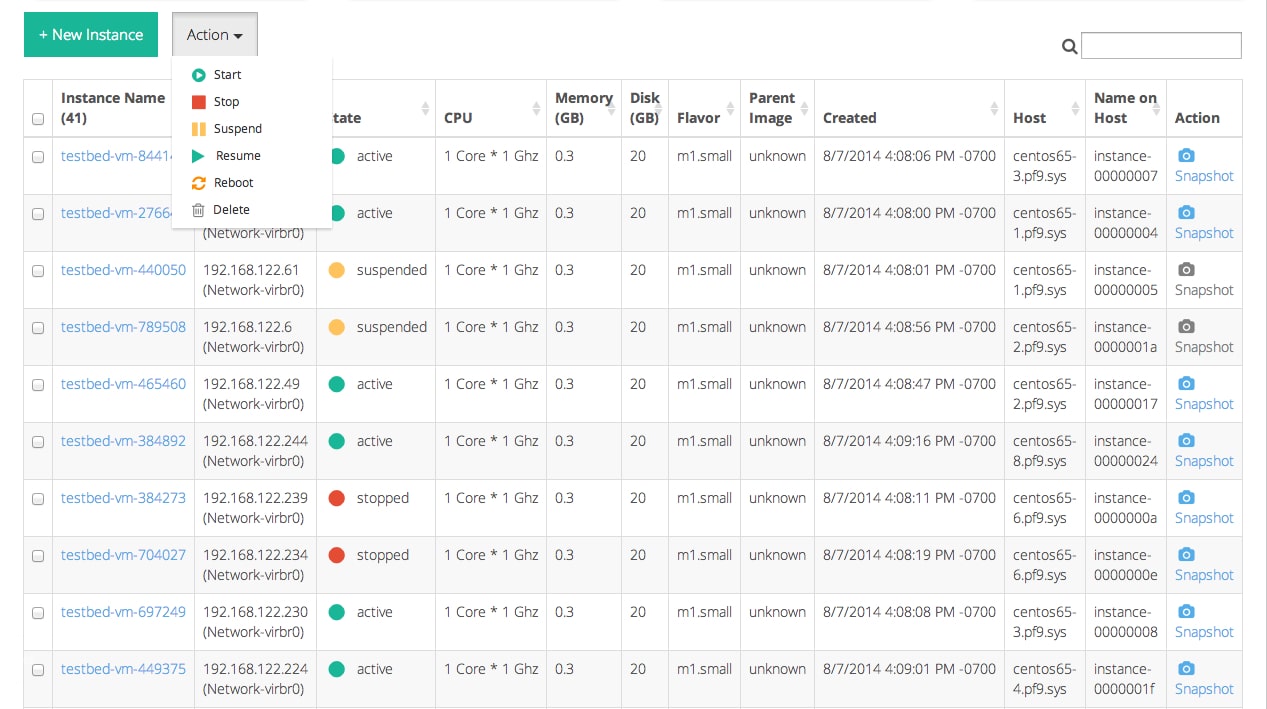
Task: Click yellow suspended dot for testbed-vm-789508
Action: [x=337, y=327]
